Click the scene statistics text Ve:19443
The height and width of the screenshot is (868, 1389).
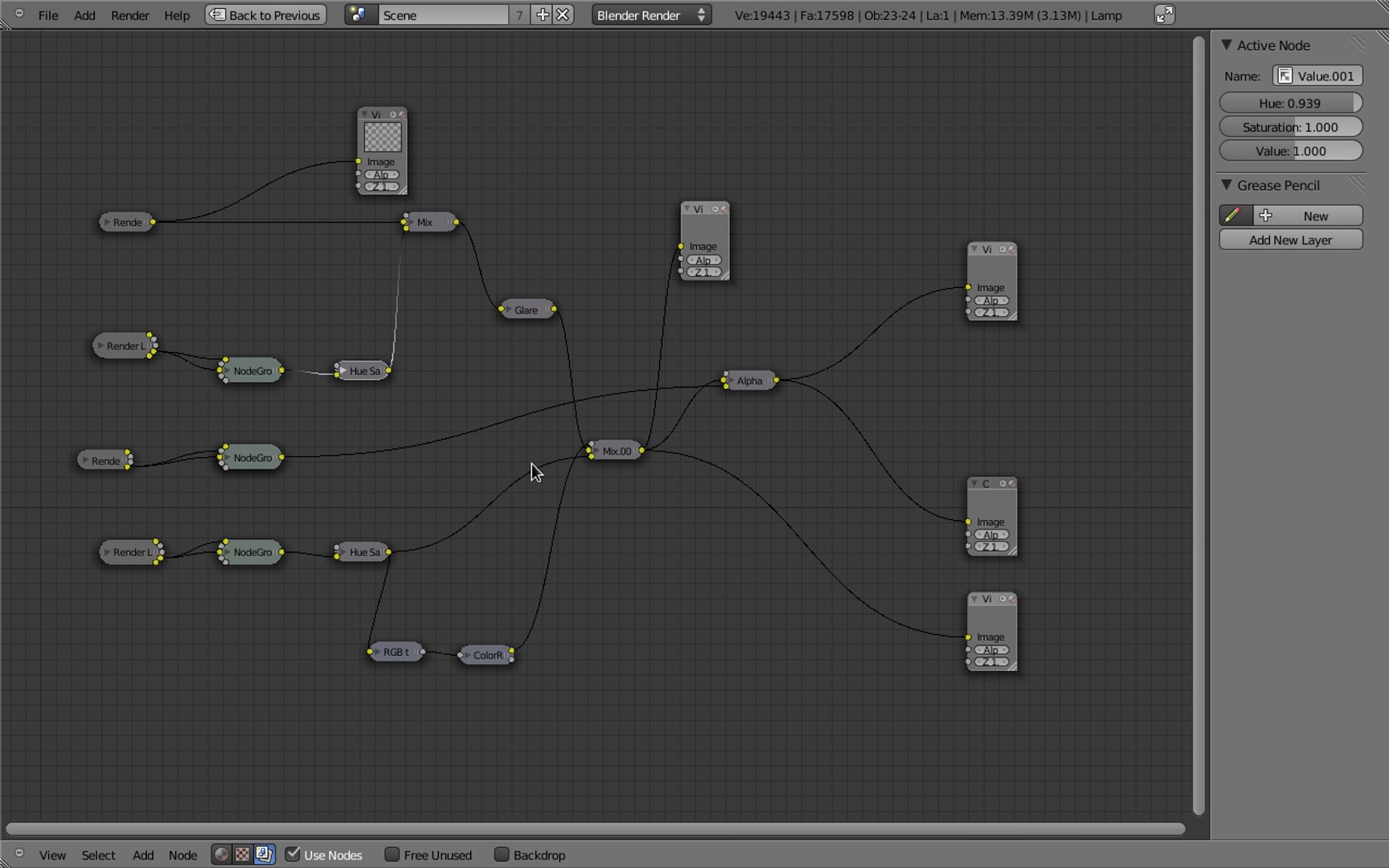point(763,15)
